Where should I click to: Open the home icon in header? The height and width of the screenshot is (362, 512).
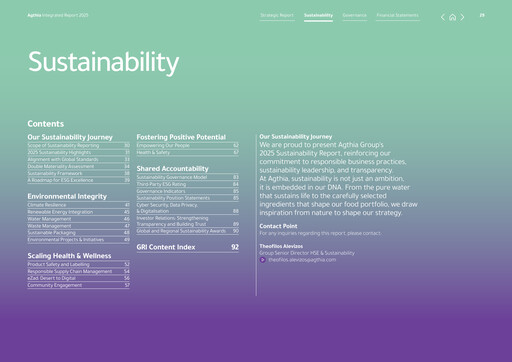click(x=452, y=17)
